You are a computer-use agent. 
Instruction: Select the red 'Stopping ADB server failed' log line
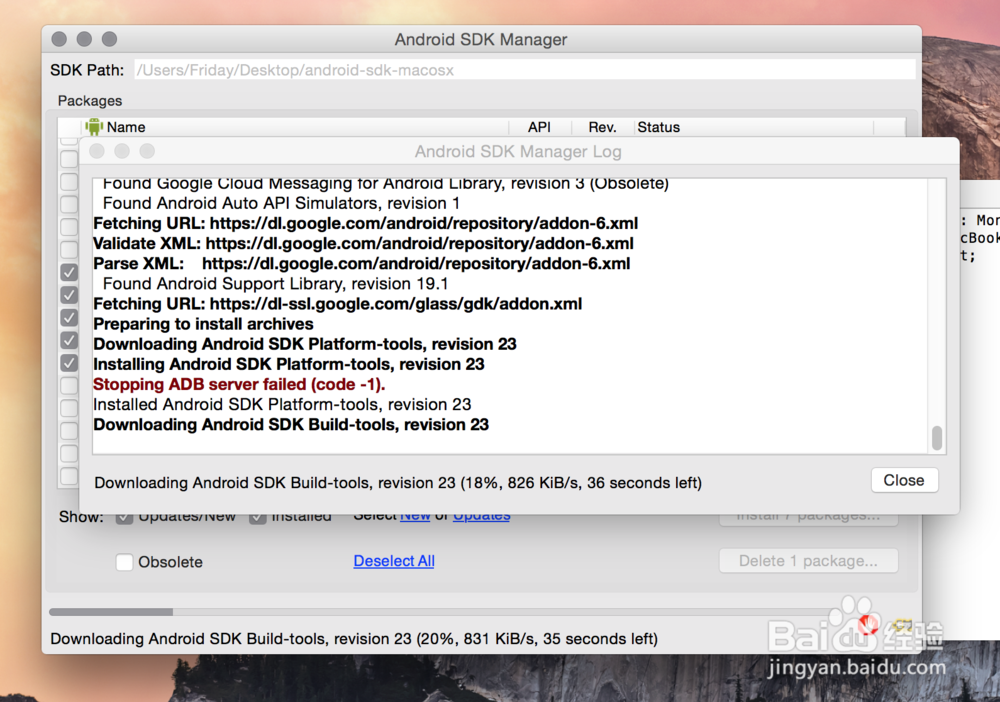point(239,384)
